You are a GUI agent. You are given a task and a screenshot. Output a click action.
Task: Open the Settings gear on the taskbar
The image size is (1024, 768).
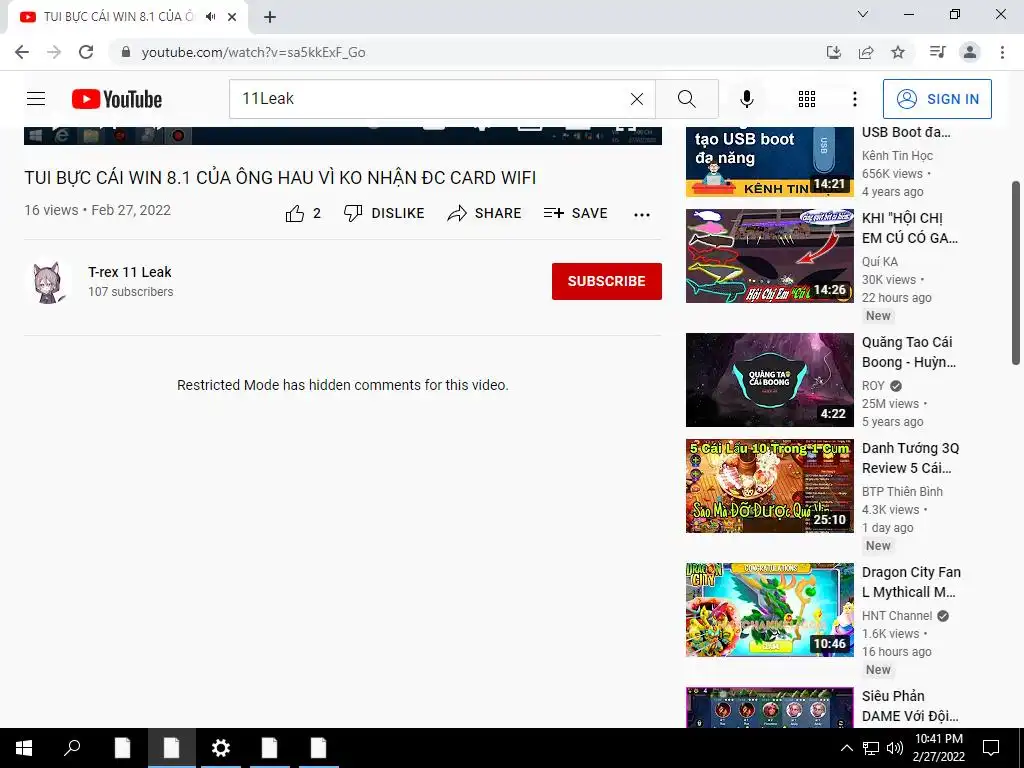(221, 748)
